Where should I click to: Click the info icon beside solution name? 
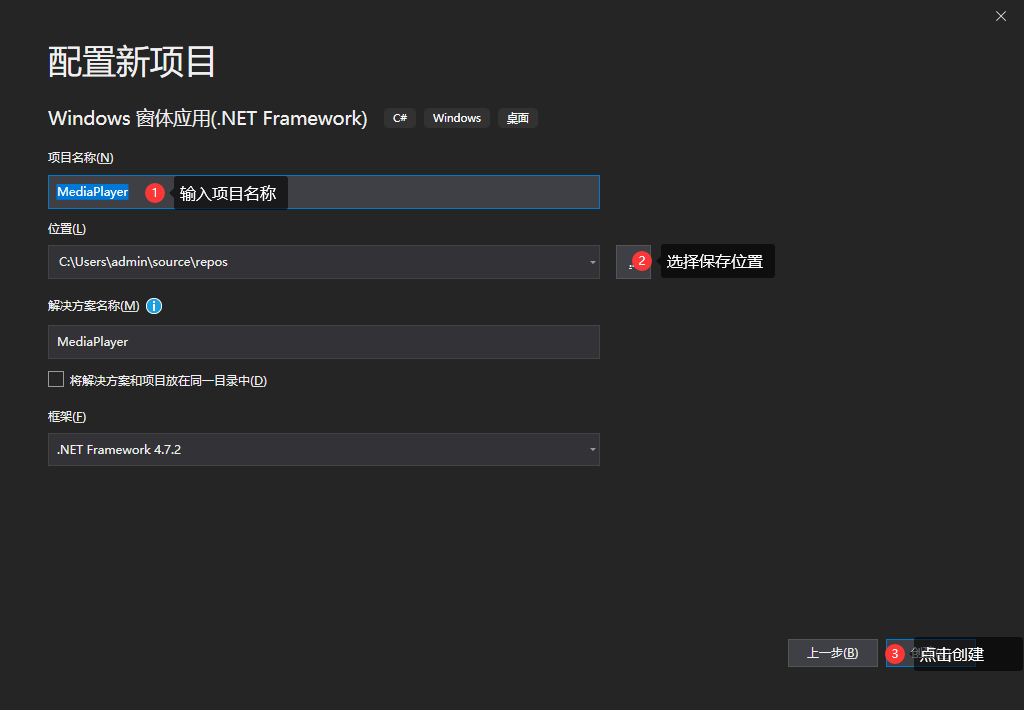154,306
